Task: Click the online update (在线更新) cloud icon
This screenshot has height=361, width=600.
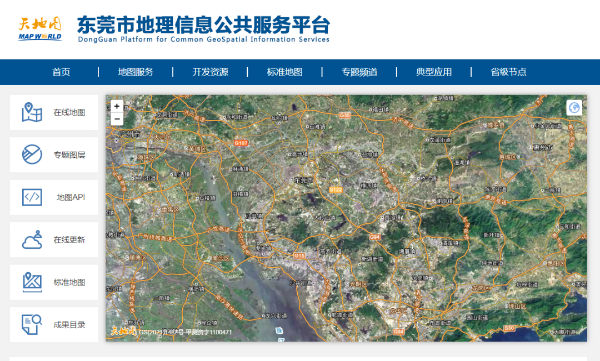Action: [x=32, y=240]
